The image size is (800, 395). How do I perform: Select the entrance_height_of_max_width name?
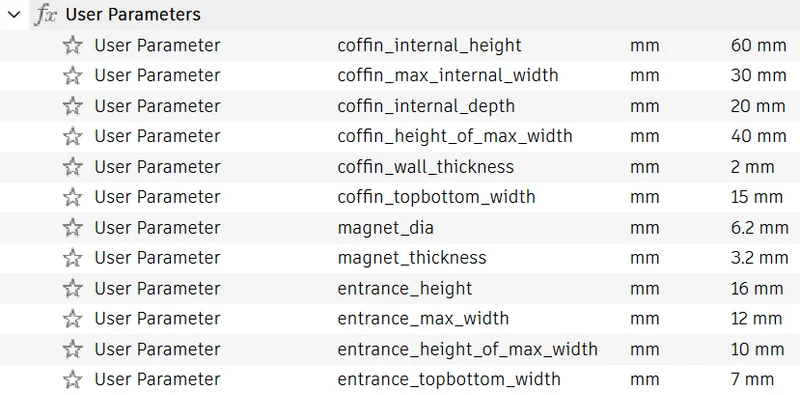click(x=467, y=349)
